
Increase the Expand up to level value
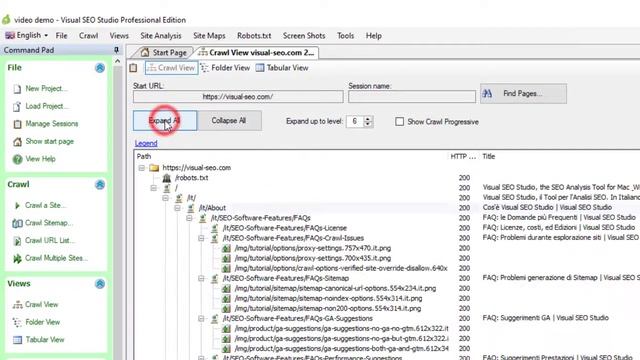click(x=368, y=119)
